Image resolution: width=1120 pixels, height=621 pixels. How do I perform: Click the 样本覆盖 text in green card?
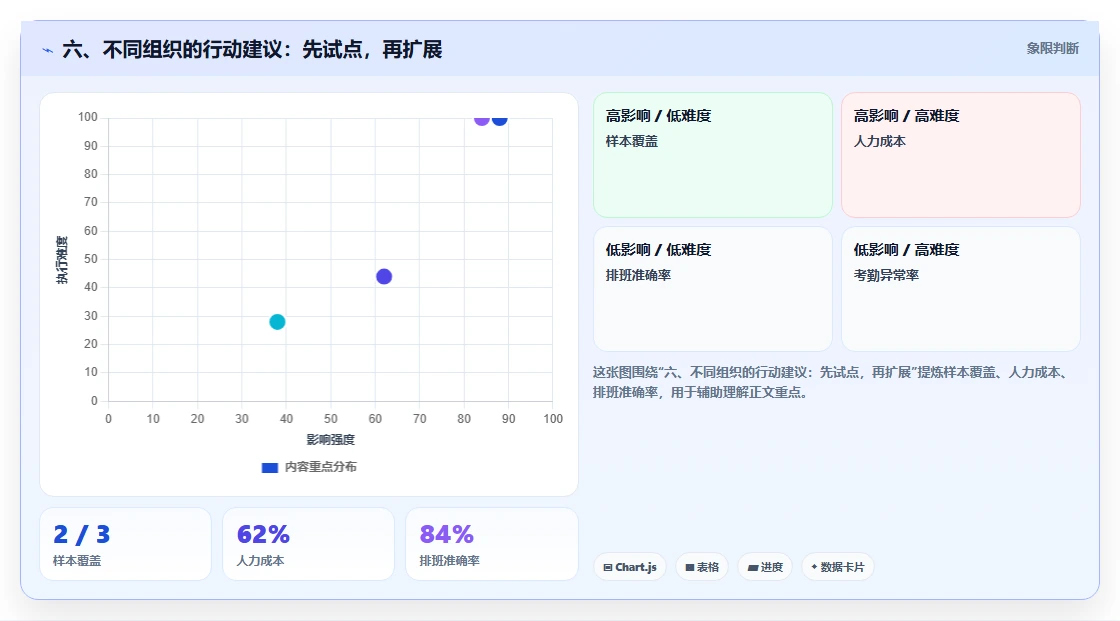pos(631,141)
